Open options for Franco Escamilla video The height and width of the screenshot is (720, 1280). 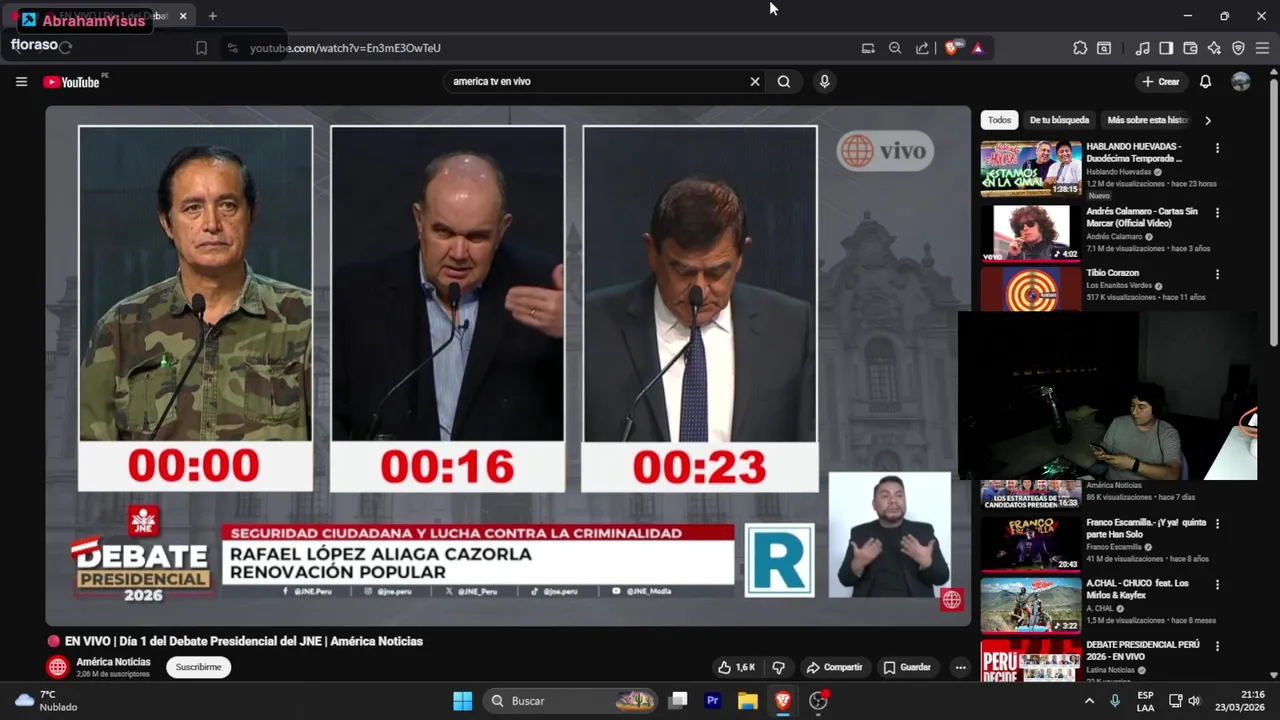point(1217,523)
